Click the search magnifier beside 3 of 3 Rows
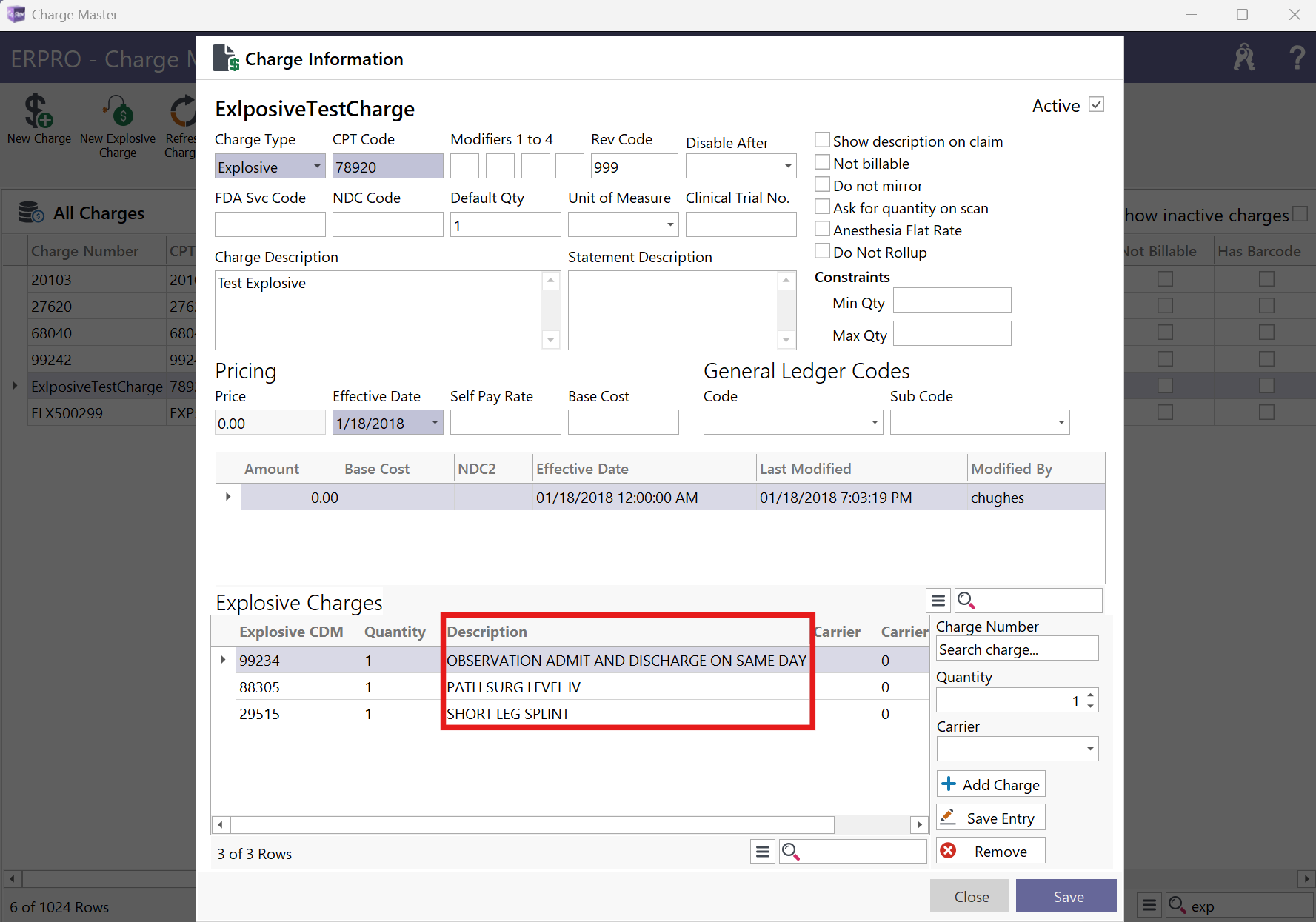The width and height of the screenshot is (1316, 922). (x=790, y=852)
